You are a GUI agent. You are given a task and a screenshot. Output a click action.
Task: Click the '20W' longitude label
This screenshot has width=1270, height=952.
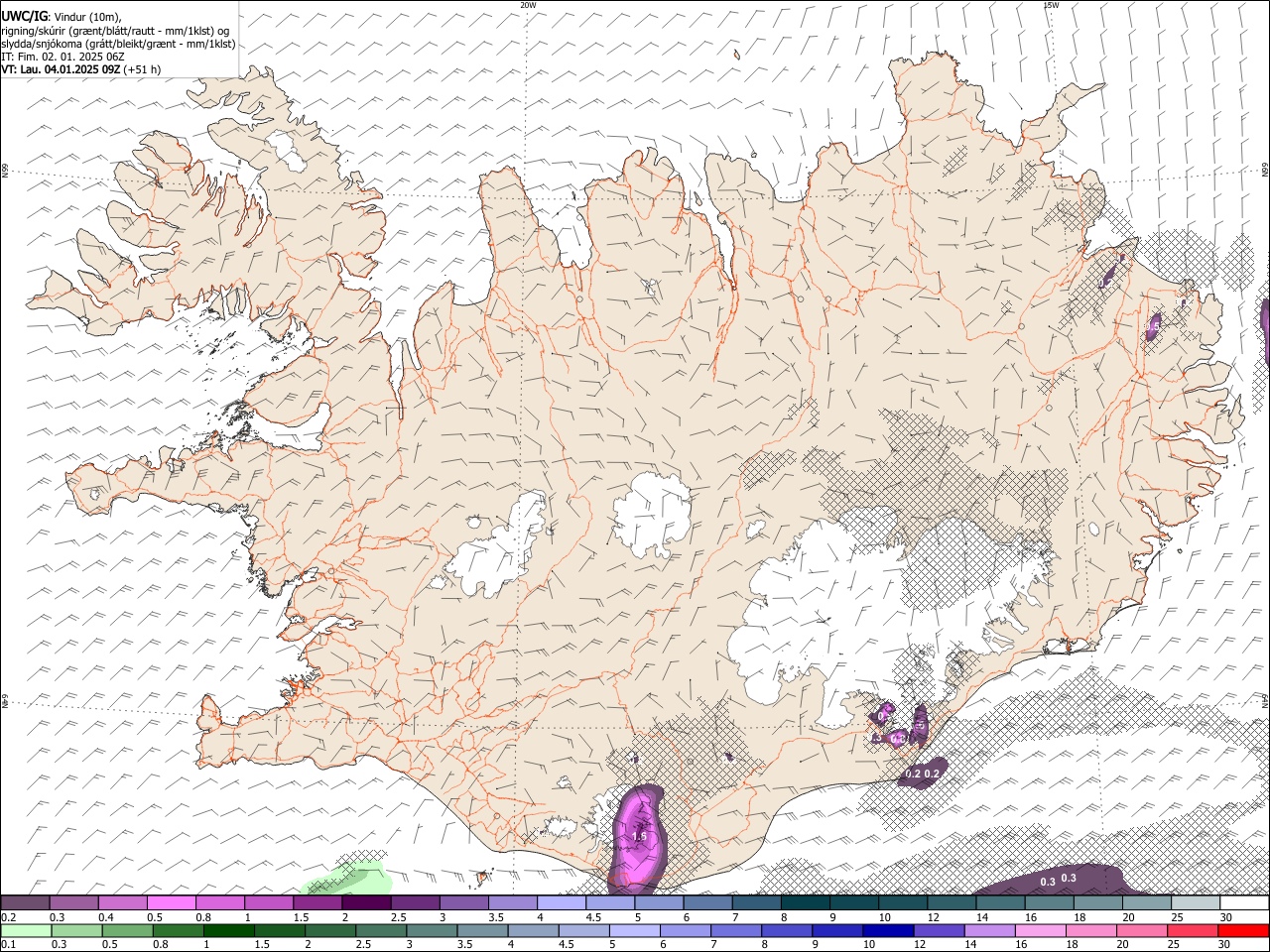[x=528, y=5]
